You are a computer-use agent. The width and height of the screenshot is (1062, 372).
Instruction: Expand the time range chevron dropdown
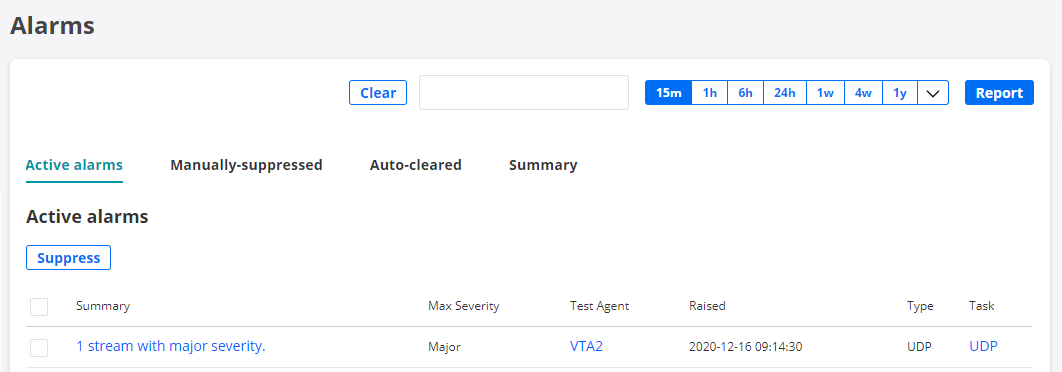point(933,93)
